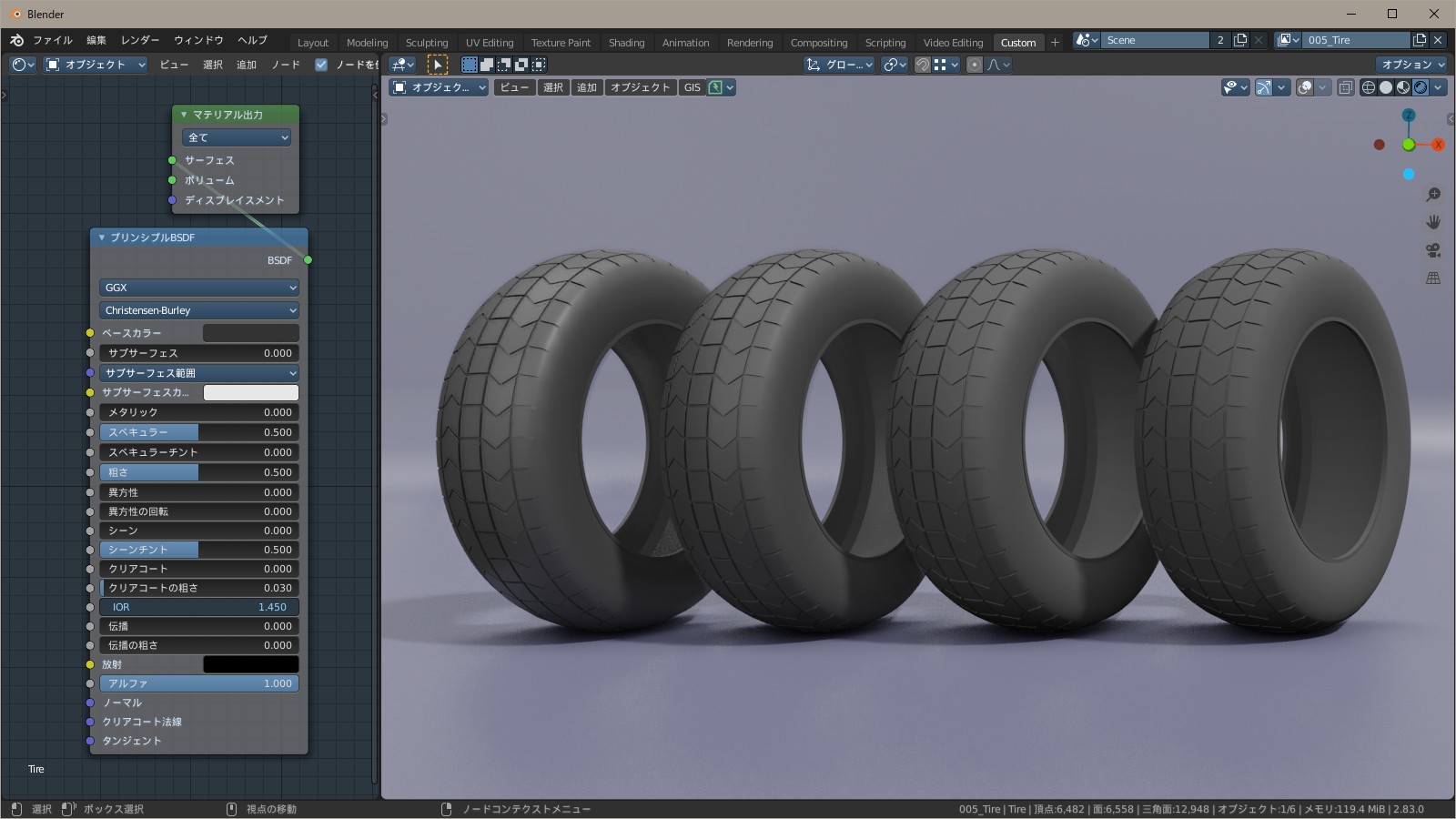Switch to the UV Editing workspace tab
The width and height of the screenshot is (1456, 819).
click(490, 43)
